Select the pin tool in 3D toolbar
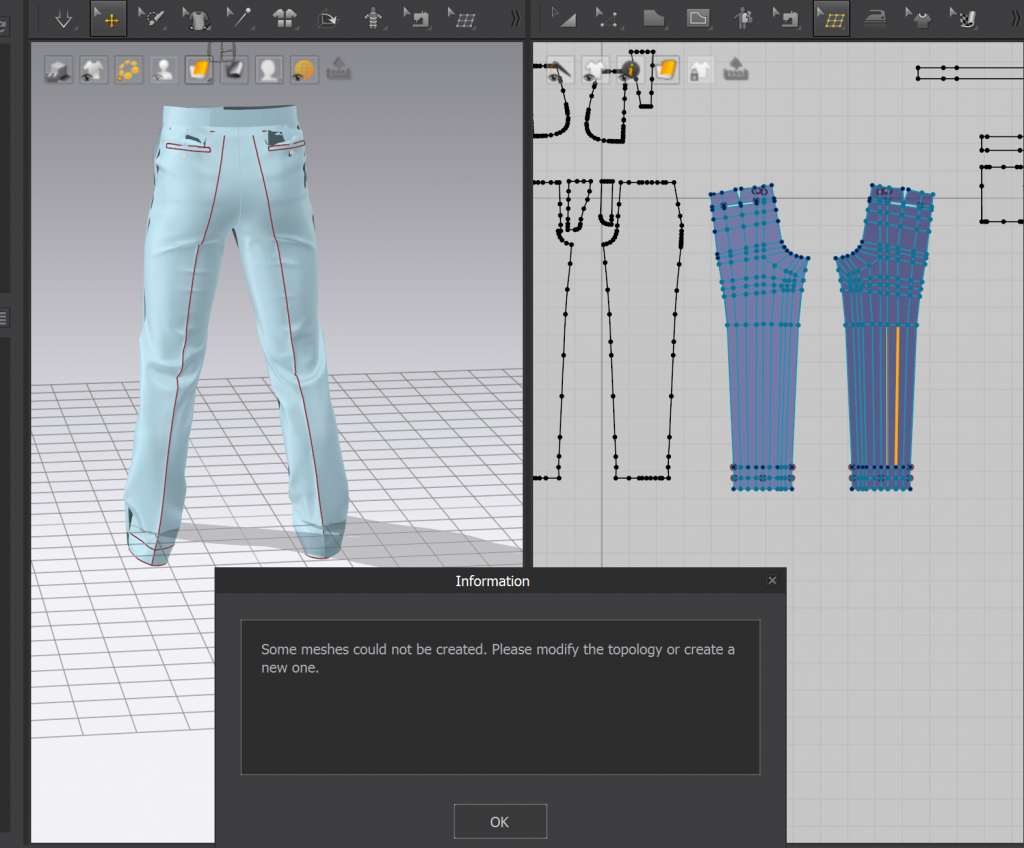 point(239,18)
